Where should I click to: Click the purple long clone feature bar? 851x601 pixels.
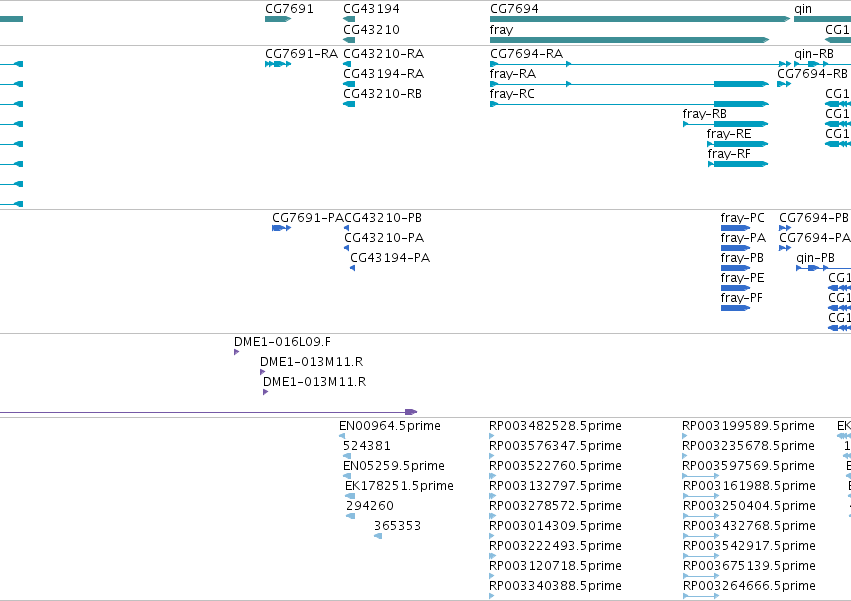208,413
